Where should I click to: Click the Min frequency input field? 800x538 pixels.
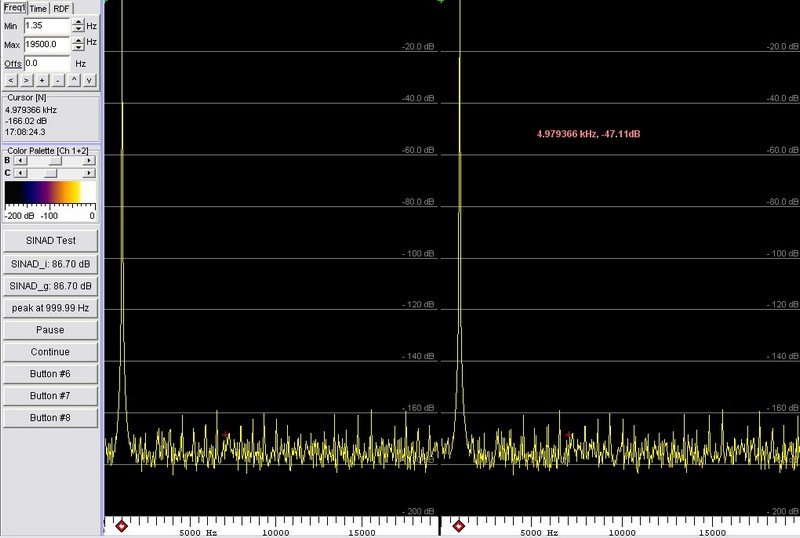coord(46,26)
